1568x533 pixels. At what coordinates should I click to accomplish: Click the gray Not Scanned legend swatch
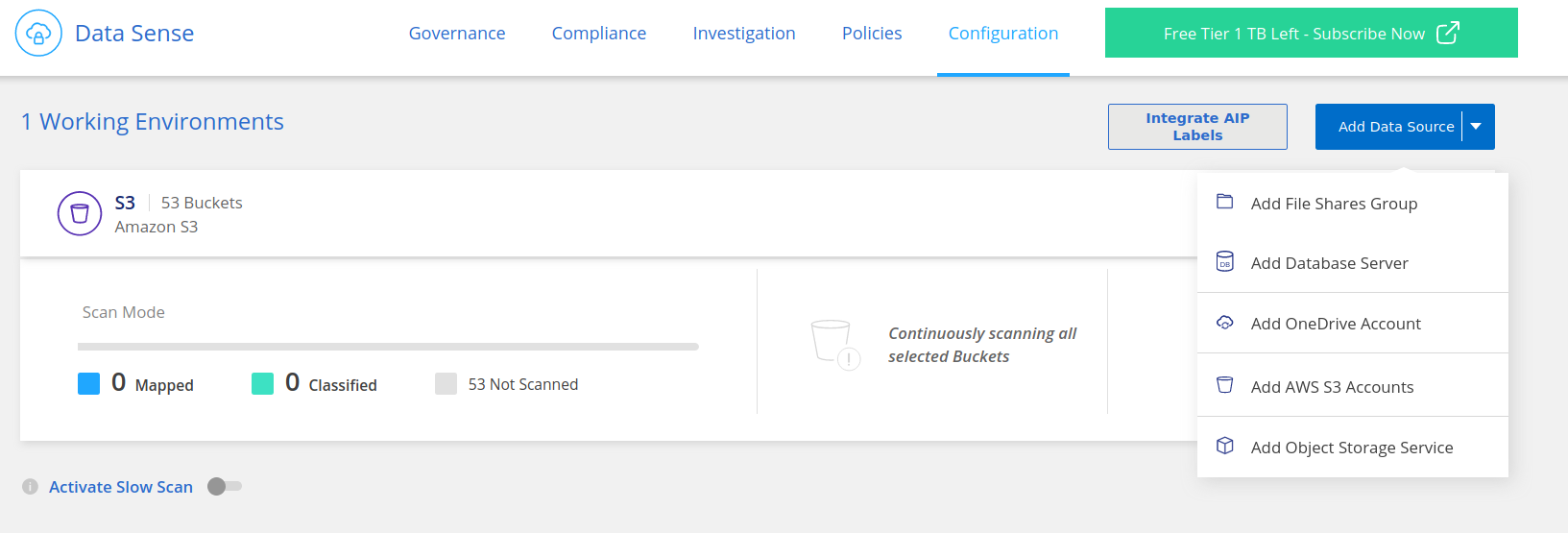[446, 384]
